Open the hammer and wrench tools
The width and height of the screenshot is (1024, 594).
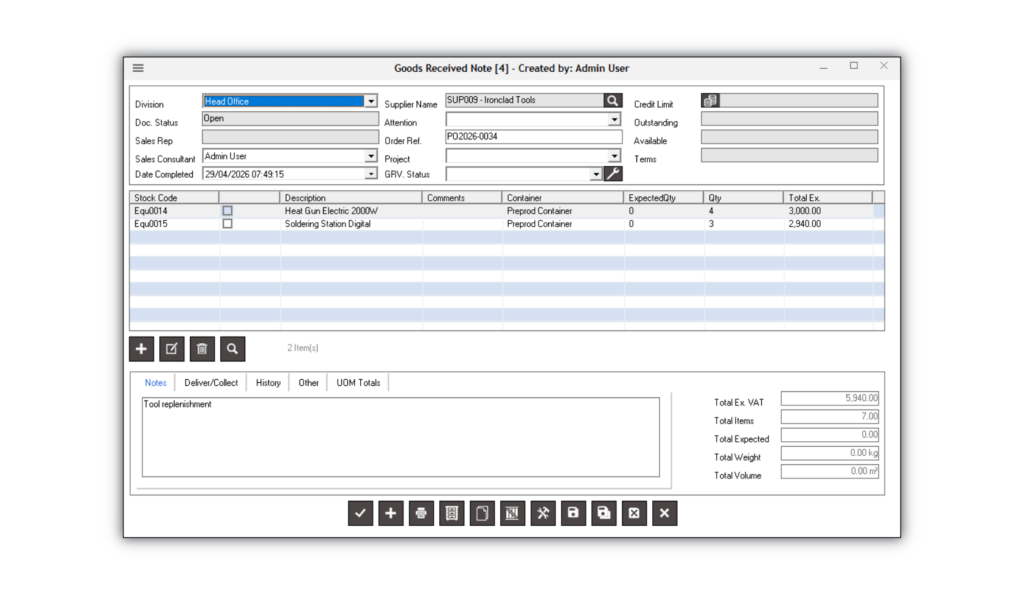543,513
